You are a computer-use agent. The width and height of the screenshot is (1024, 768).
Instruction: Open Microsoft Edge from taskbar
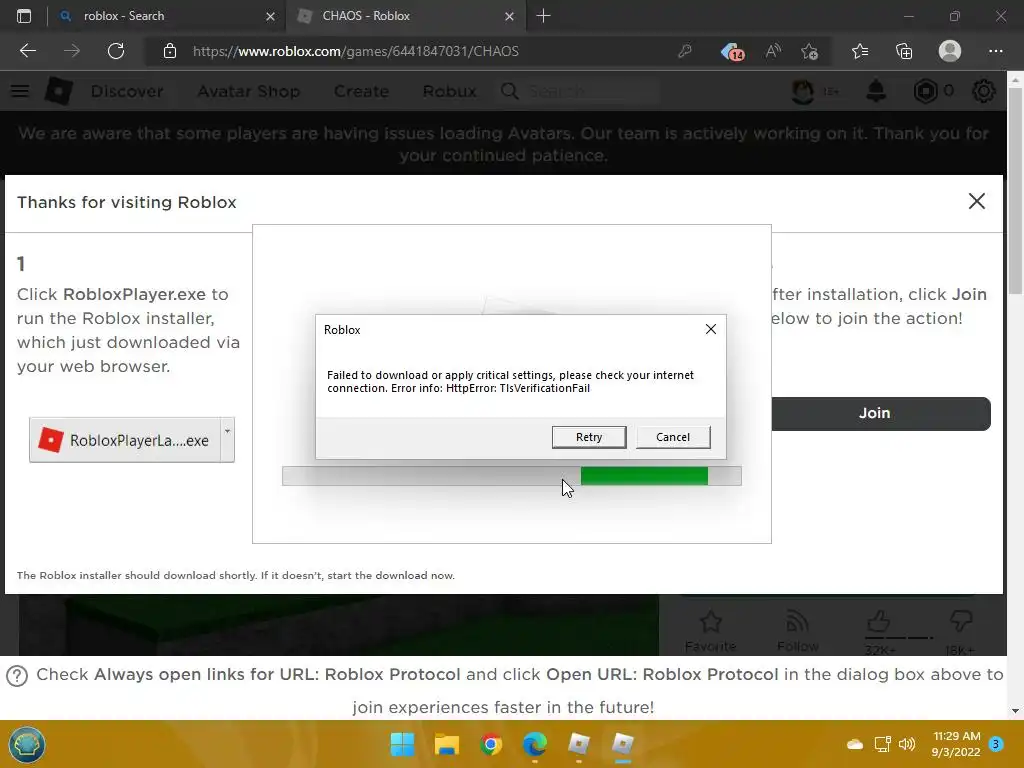click(x=535, y=744)
